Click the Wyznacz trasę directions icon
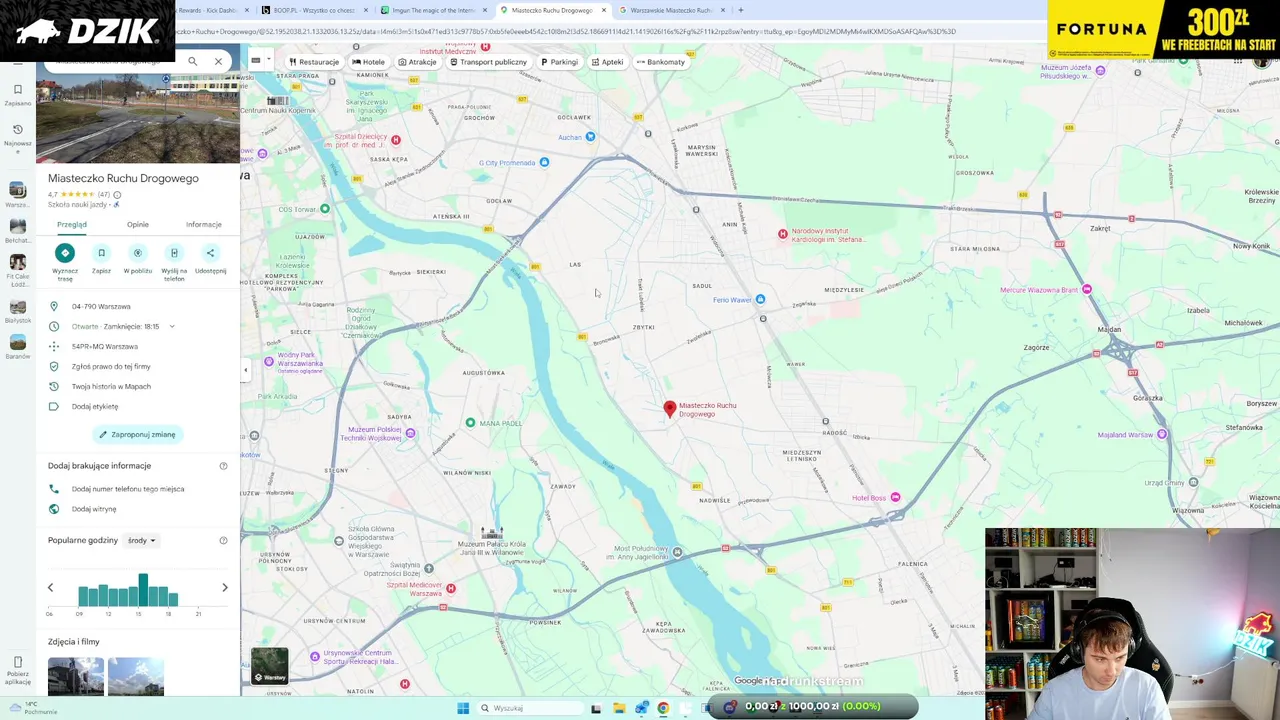Screen dimensions: 1280x720 pyautogui.click(x=65, y=253)
